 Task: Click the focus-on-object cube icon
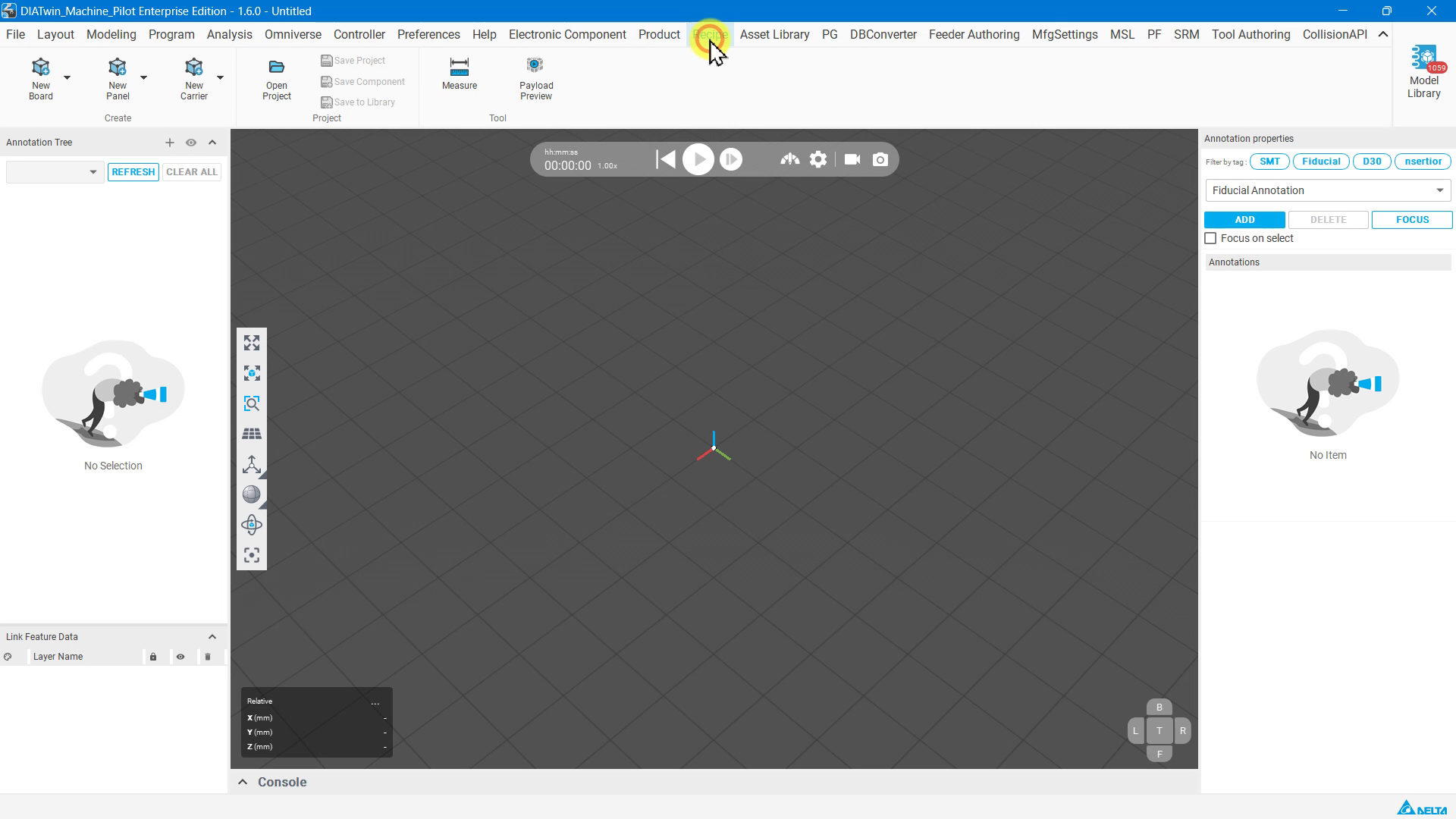point(252,374)
